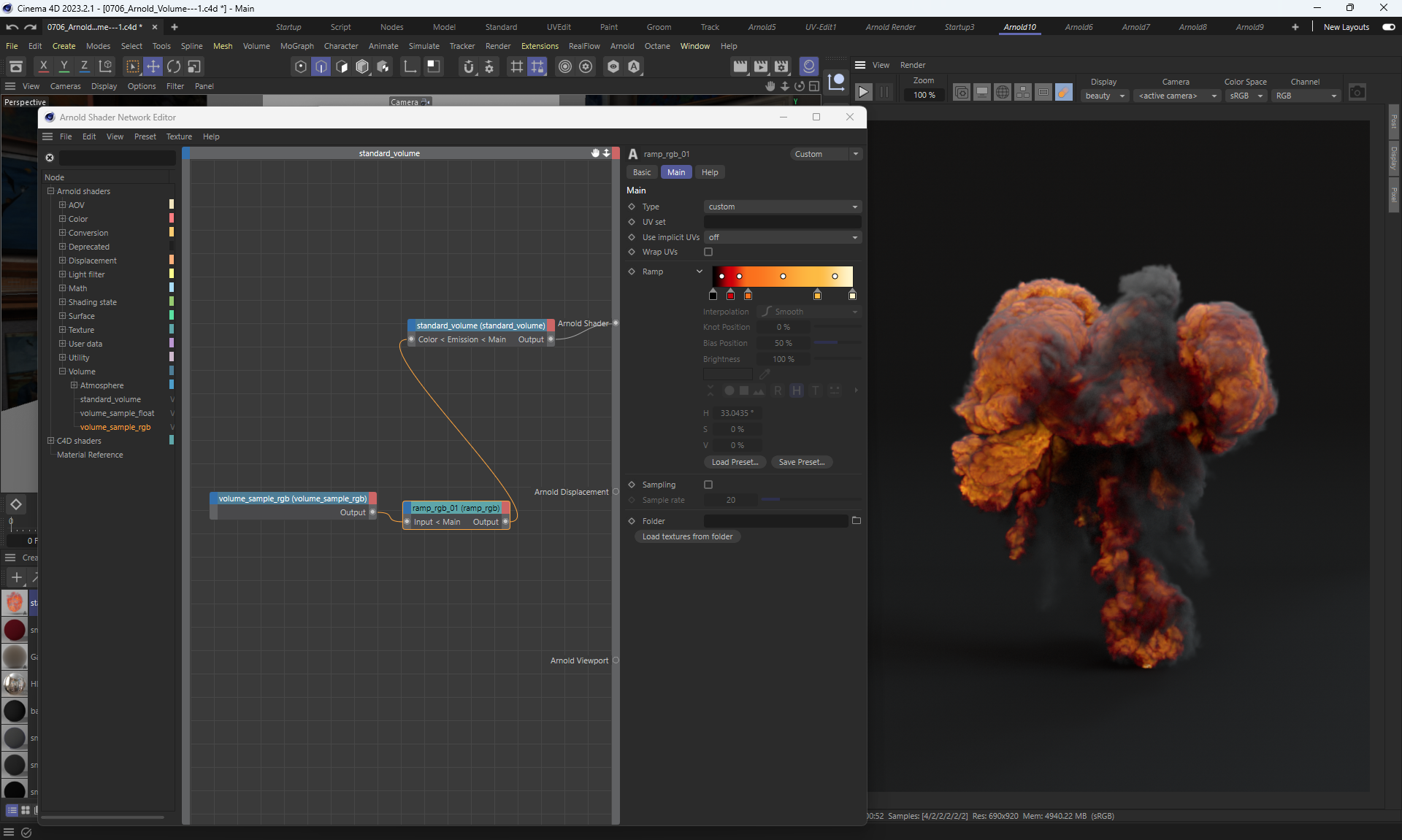Open the ramp Type dropdown
The image size is (1402, 840).
[x=782, y=207]
